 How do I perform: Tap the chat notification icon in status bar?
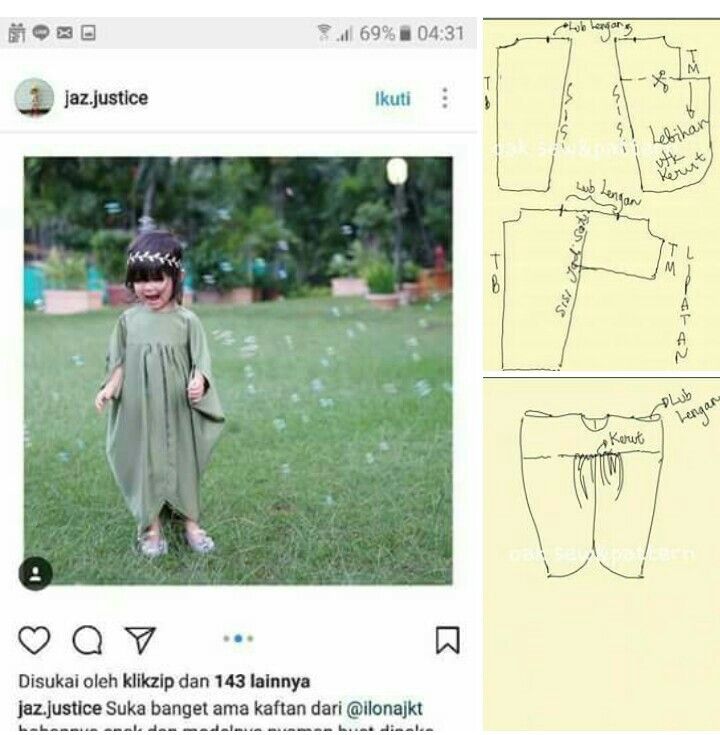pos(41,33)
